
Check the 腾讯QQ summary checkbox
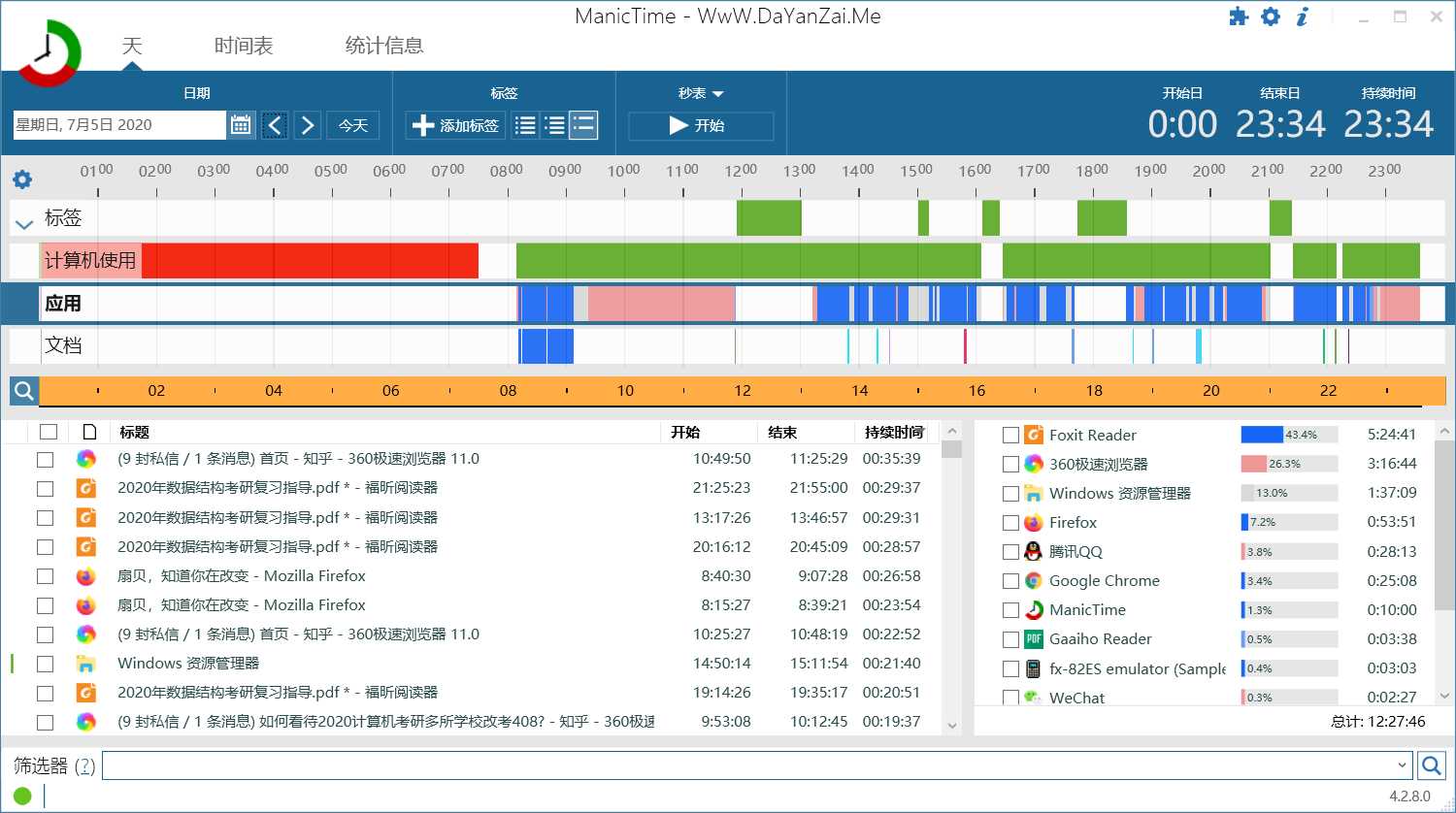(1010, 551)
